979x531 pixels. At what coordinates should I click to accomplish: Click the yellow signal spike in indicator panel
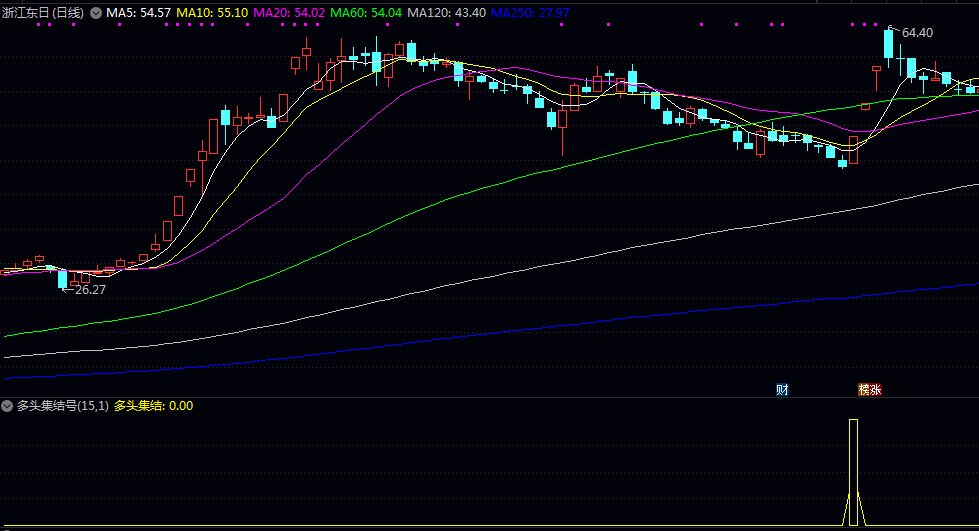click(x=854, y=472)
